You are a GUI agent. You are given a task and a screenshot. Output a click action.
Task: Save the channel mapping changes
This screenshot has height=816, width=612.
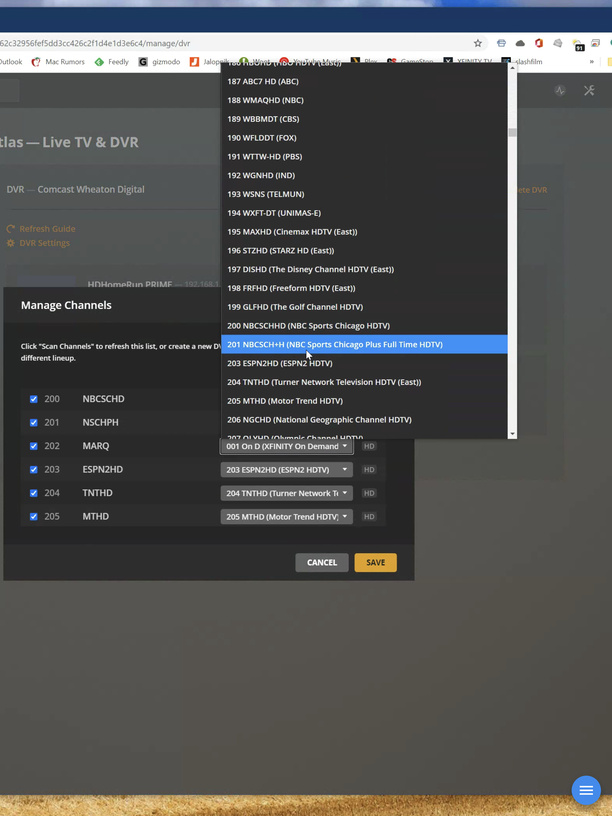click(375, 563)
